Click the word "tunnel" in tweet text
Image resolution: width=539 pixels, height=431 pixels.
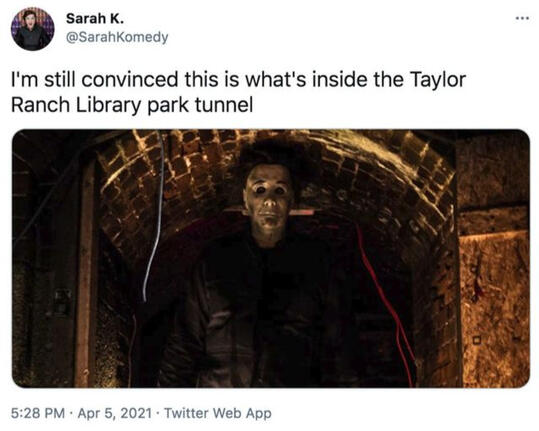pos(224,105)
